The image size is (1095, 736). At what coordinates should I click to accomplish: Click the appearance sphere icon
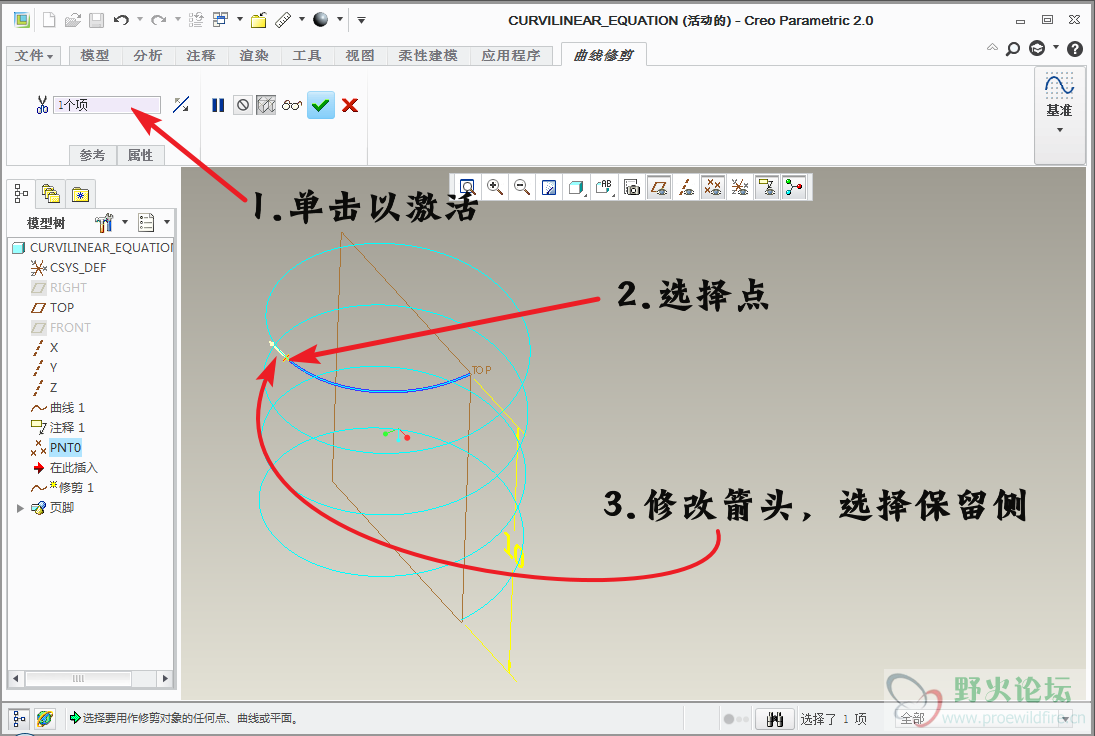(321, 20)
